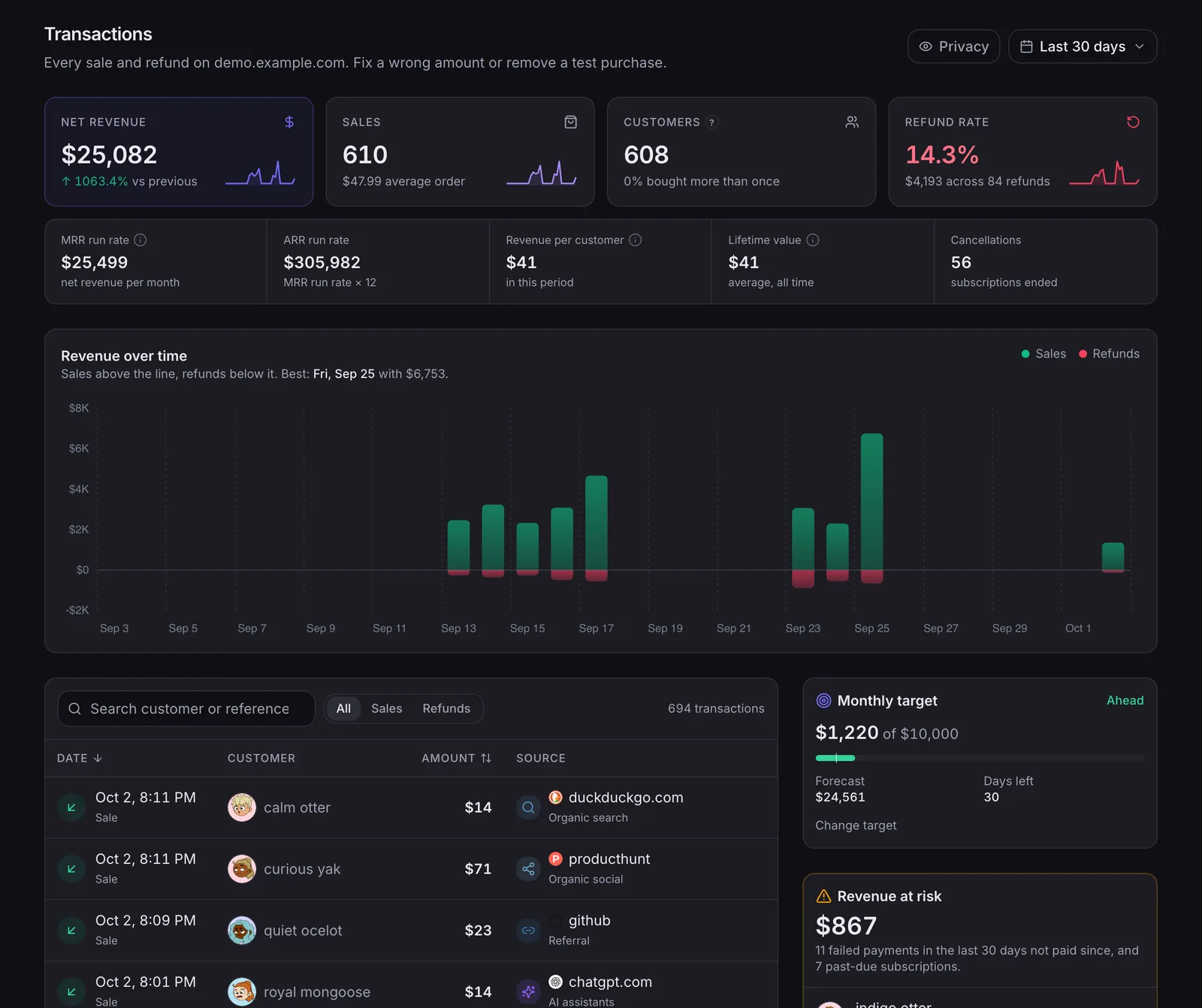Click the dollar icon in Net Revenue card
Image resolution: width=1202 pixels, height=1008 pixels.
point(289,122)
